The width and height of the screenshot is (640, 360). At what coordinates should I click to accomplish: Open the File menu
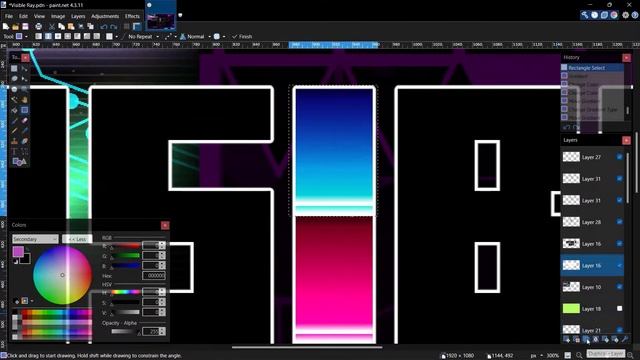point(9,16)
